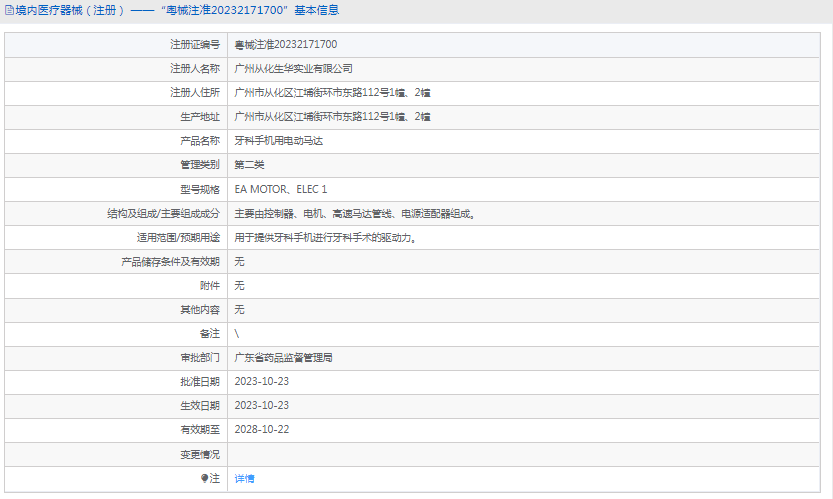The image size is (833, 499).
Task: Click management class value 第二类
Action: (x=249, y=165)
